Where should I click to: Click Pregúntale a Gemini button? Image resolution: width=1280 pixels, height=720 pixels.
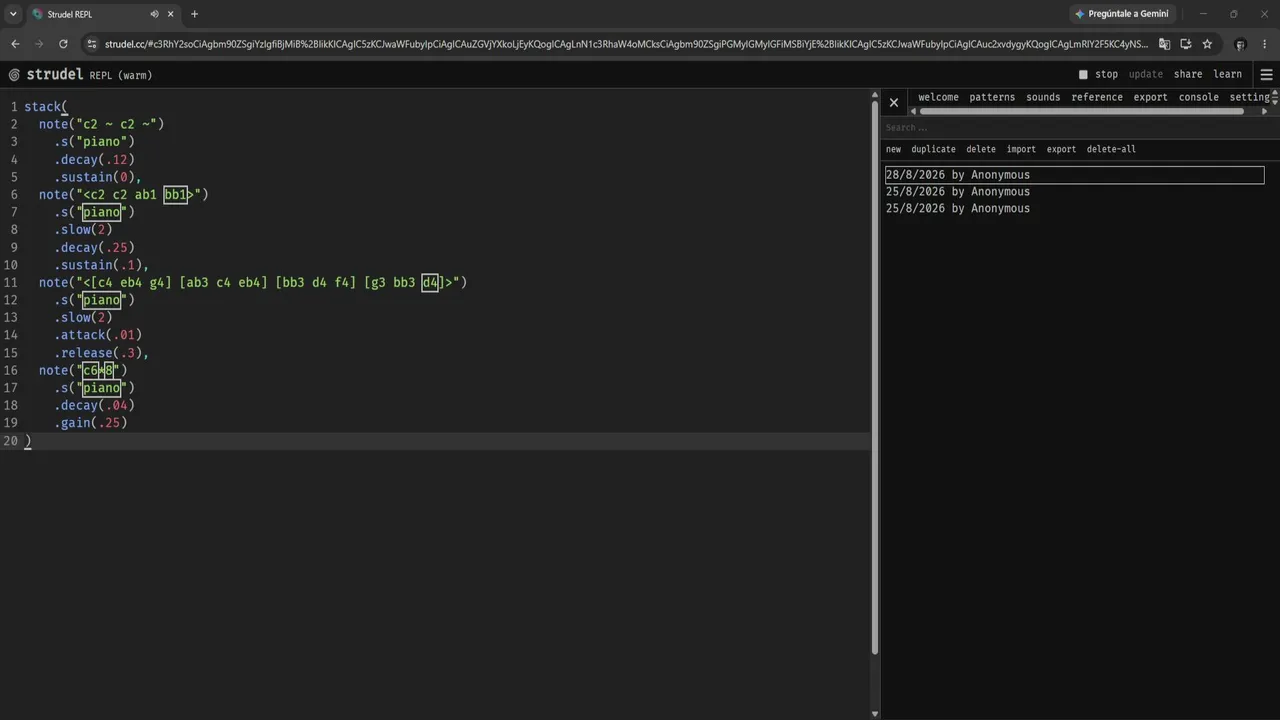(1121, 14)
